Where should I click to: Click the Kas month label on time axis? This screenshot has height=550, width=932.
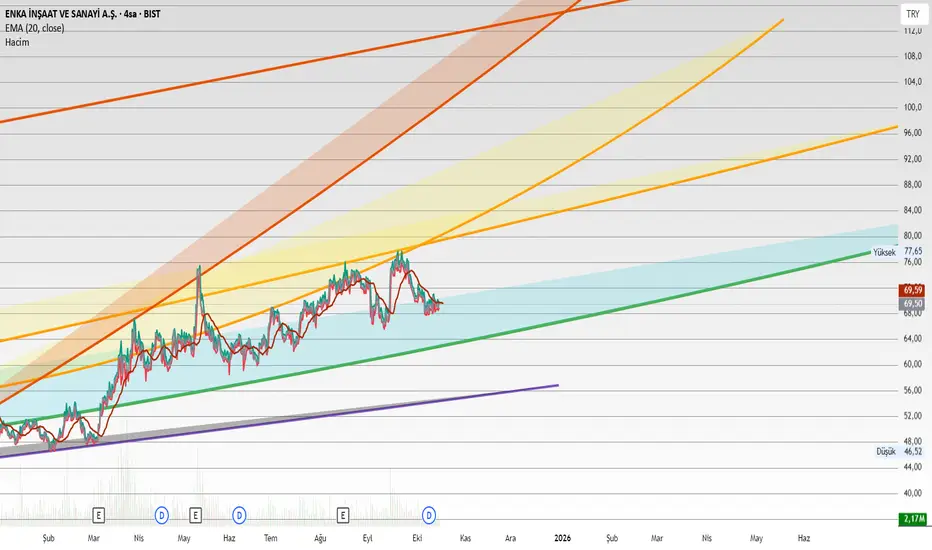(465, 538)
